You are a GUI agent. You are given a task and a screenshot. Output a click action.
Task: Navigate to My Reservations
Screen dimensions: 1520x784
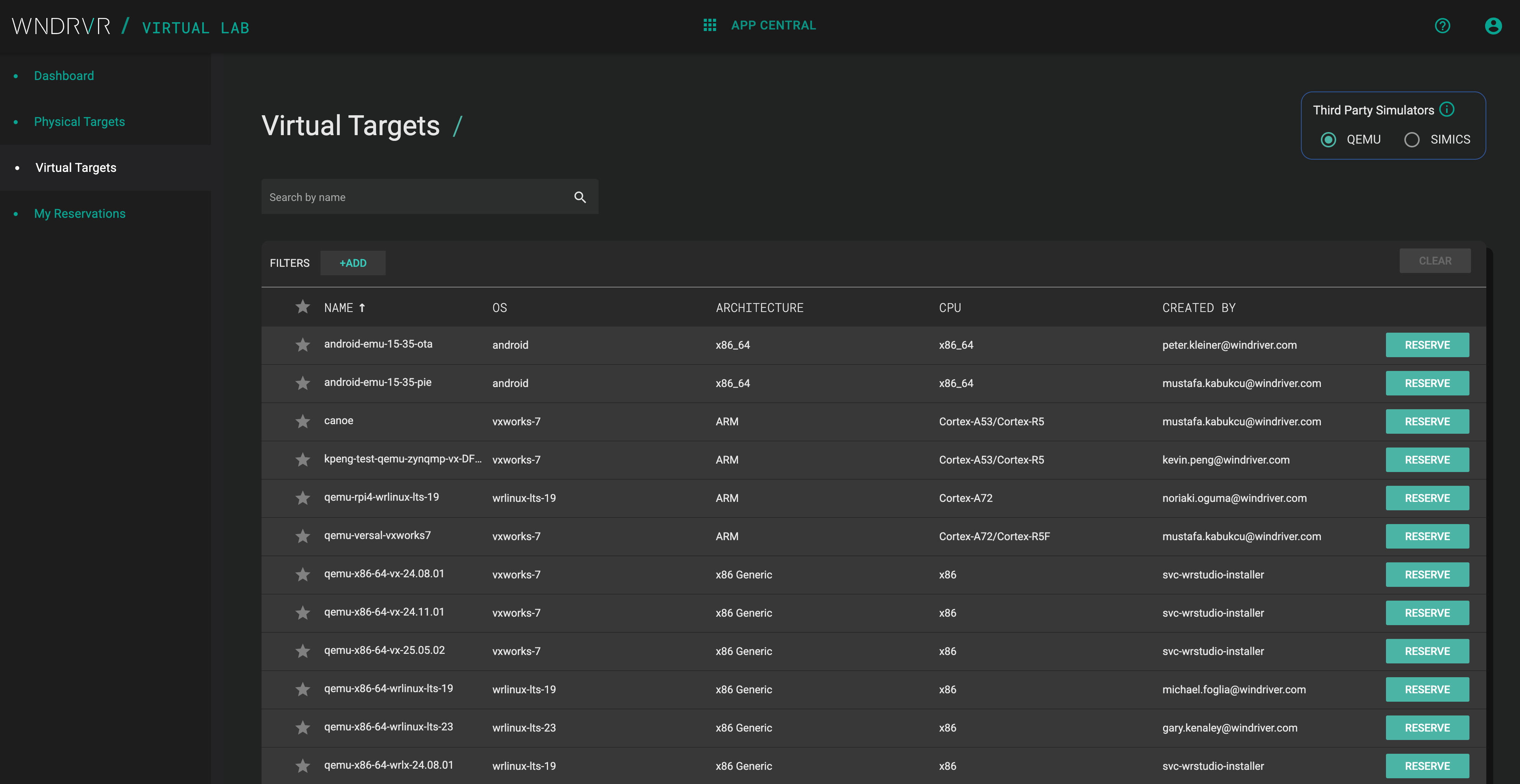[80, 214]
